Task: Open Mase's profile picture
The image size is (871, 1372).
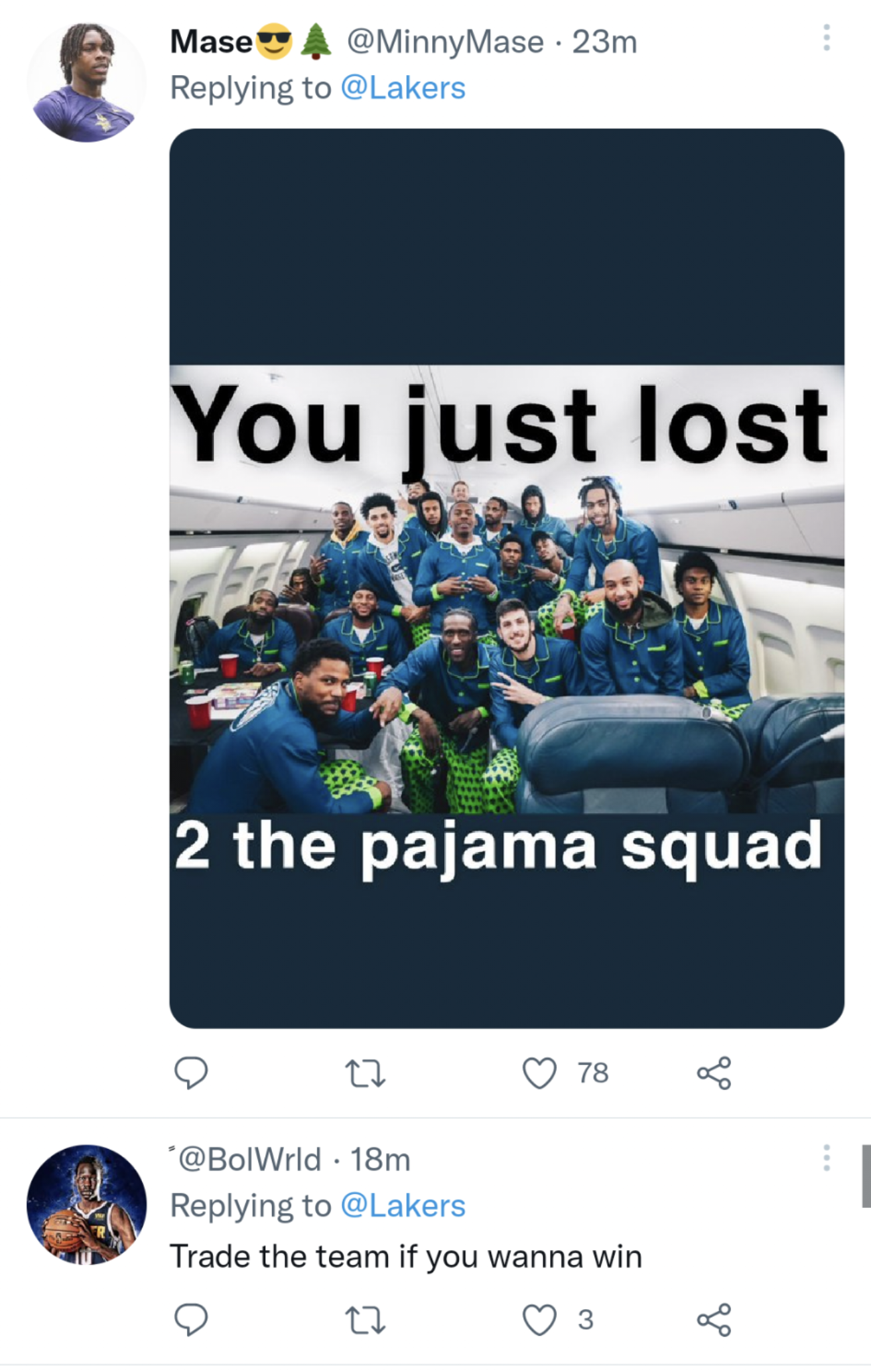Action: point(86,82)
